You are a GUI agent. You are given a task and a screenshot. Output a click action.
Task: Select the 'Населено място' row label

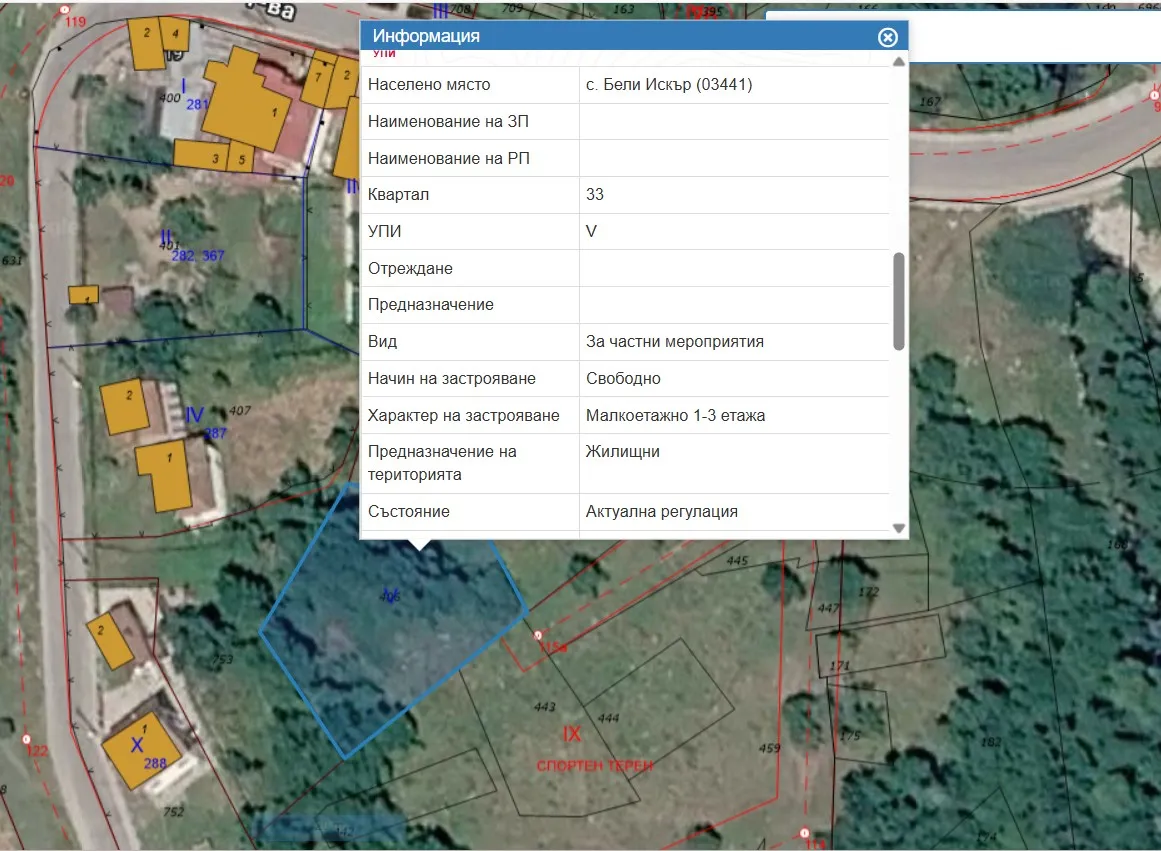point(429,84)
